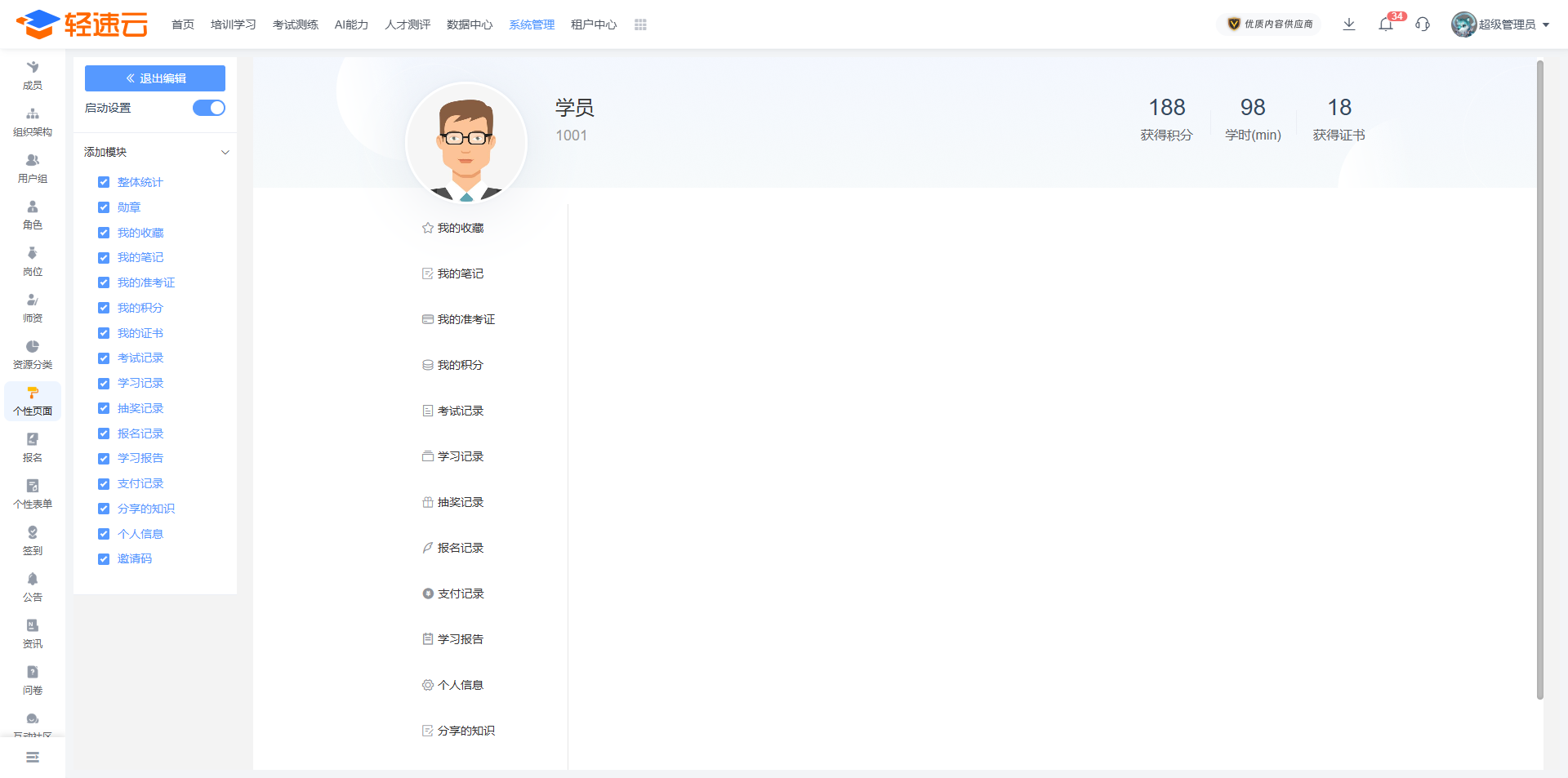The width and height of the screenshot is (1568, 778).
Task: Toggle the 启动设置 switch off
Action: [209, 108]
